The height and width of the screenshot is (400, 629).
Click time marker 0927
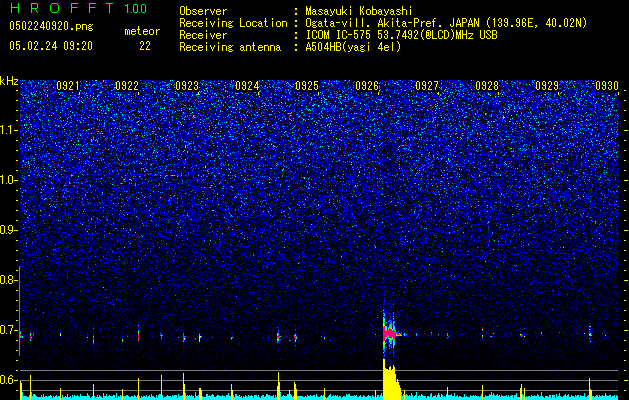click(427, 86)
